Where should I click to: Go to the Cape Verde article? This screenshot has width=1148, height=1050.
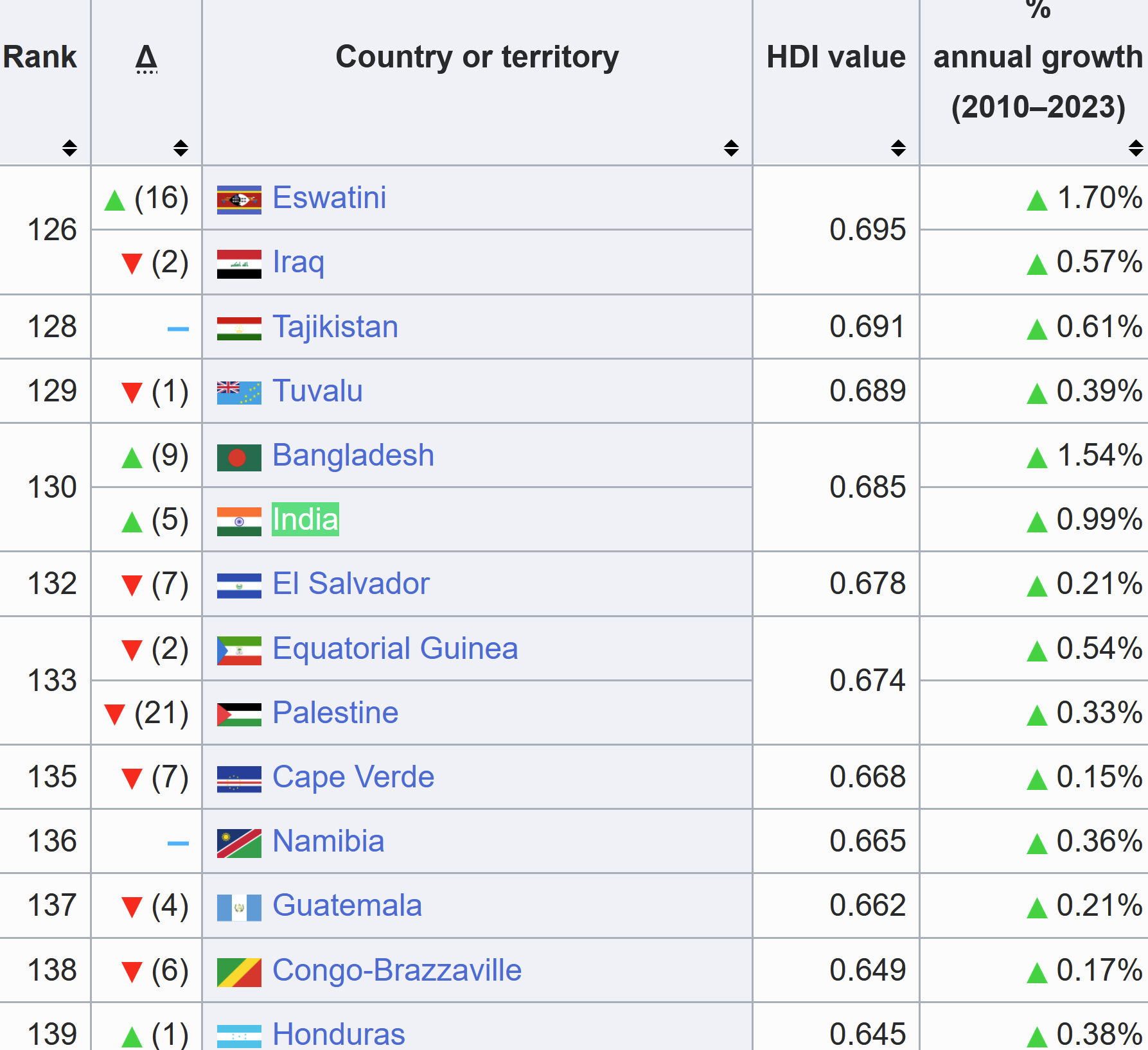(353, 777)
